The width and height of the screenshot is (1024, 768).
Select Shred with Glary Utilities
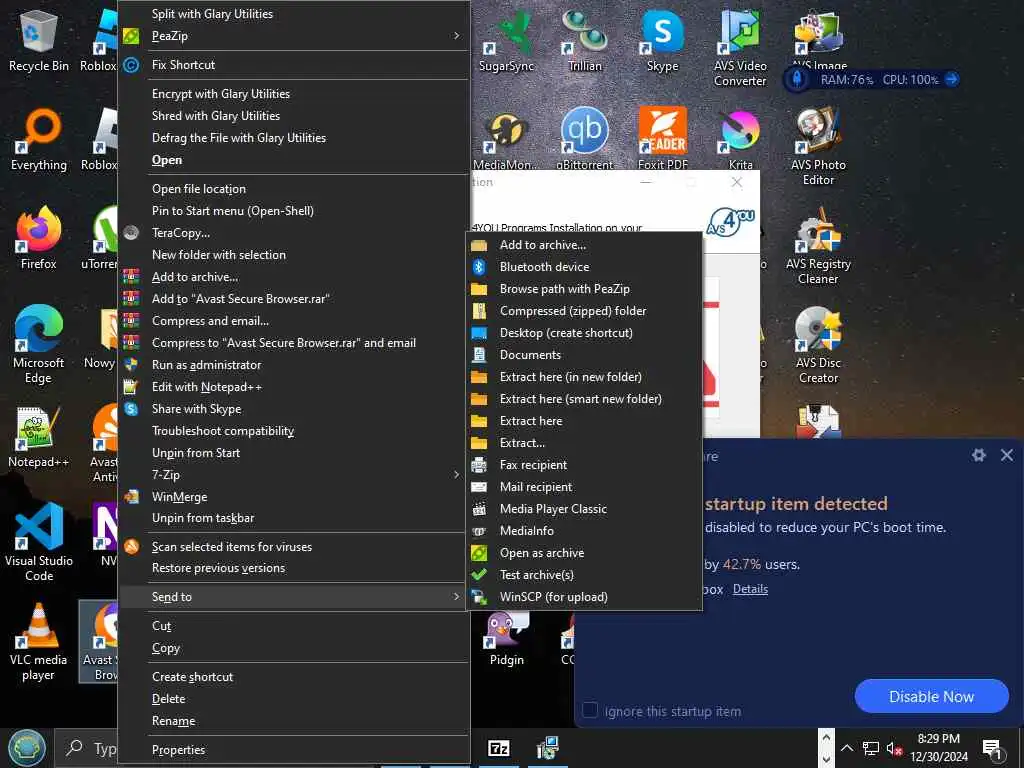click(295, 116)
